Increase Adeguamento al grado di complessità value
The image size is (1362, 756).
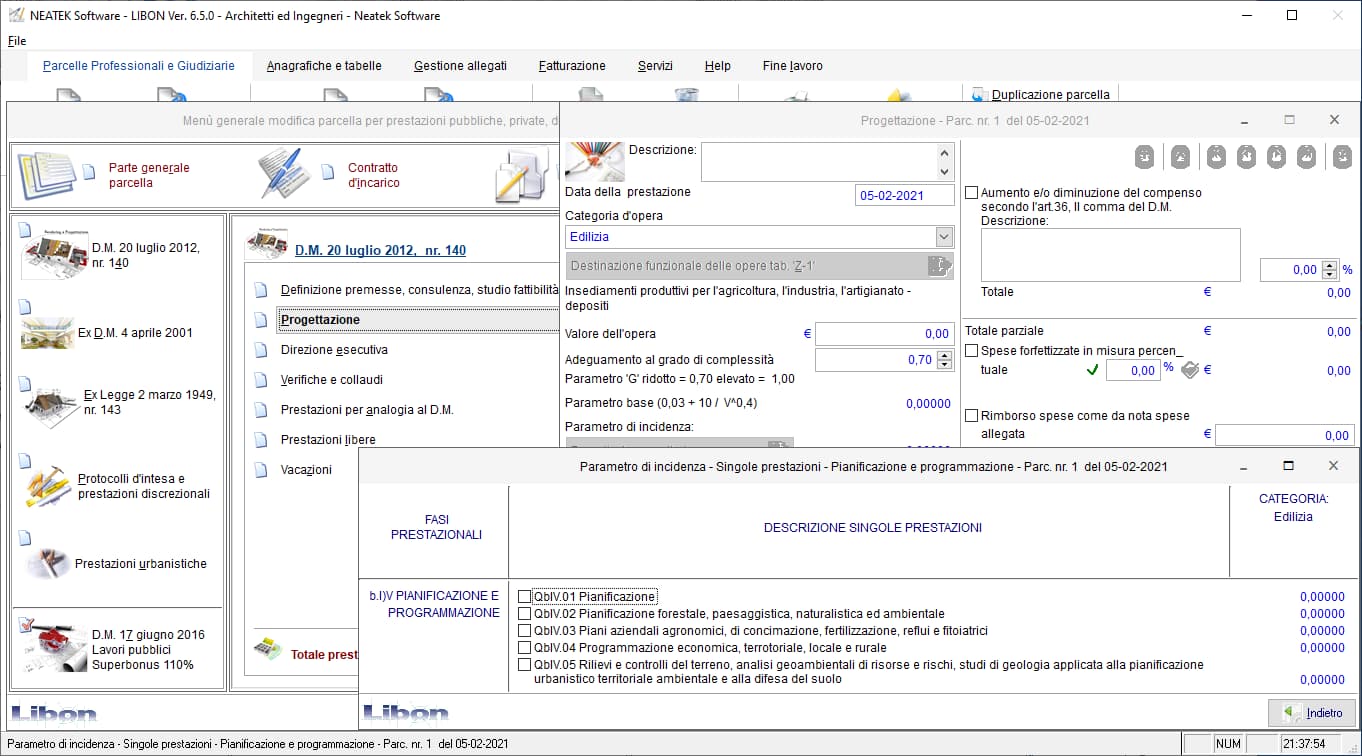tap(945, 355)
